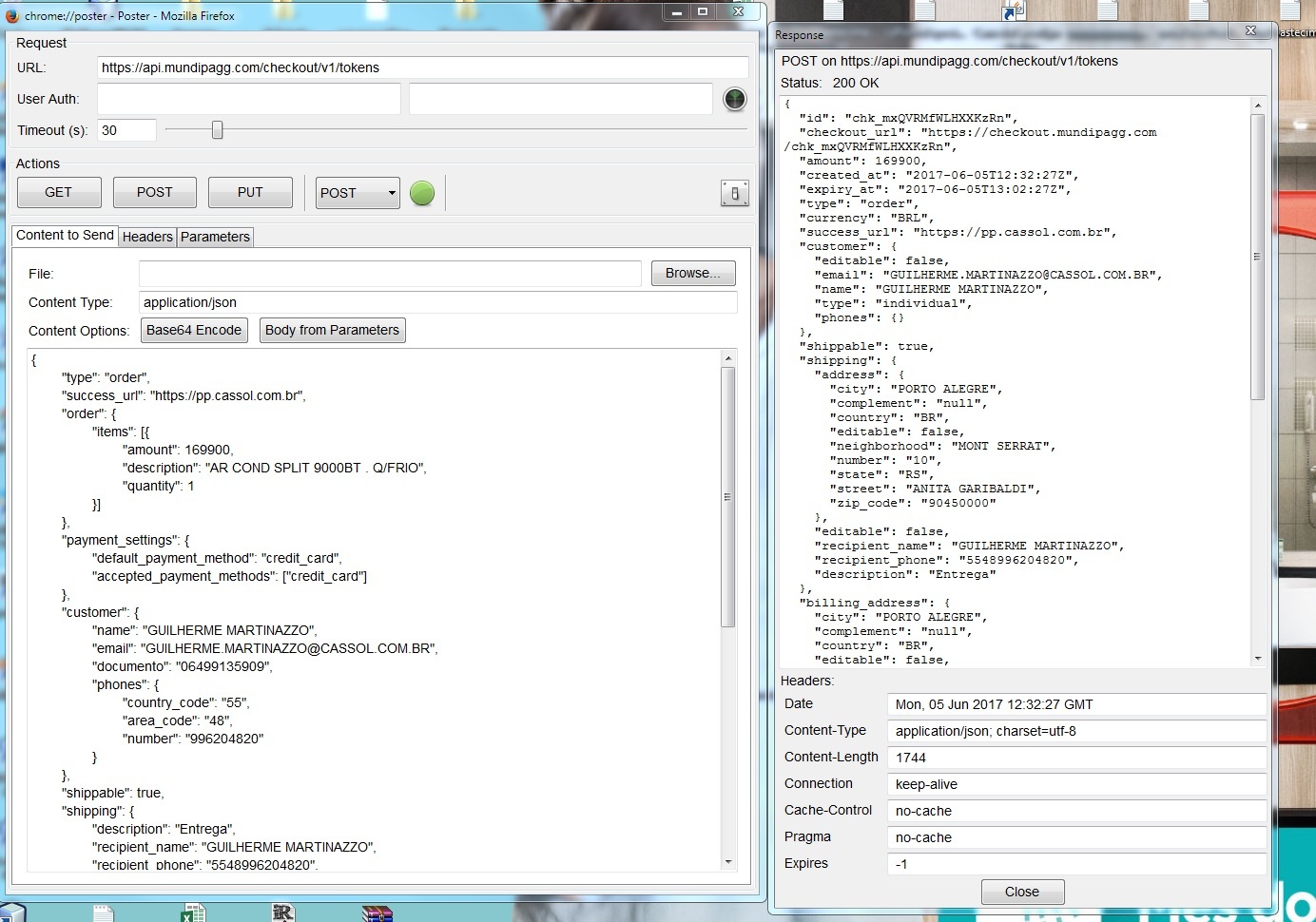Click the "number": "996204820" line in the request
Image resolution: width=1316 pixels, height=922 pixels.
193,739
